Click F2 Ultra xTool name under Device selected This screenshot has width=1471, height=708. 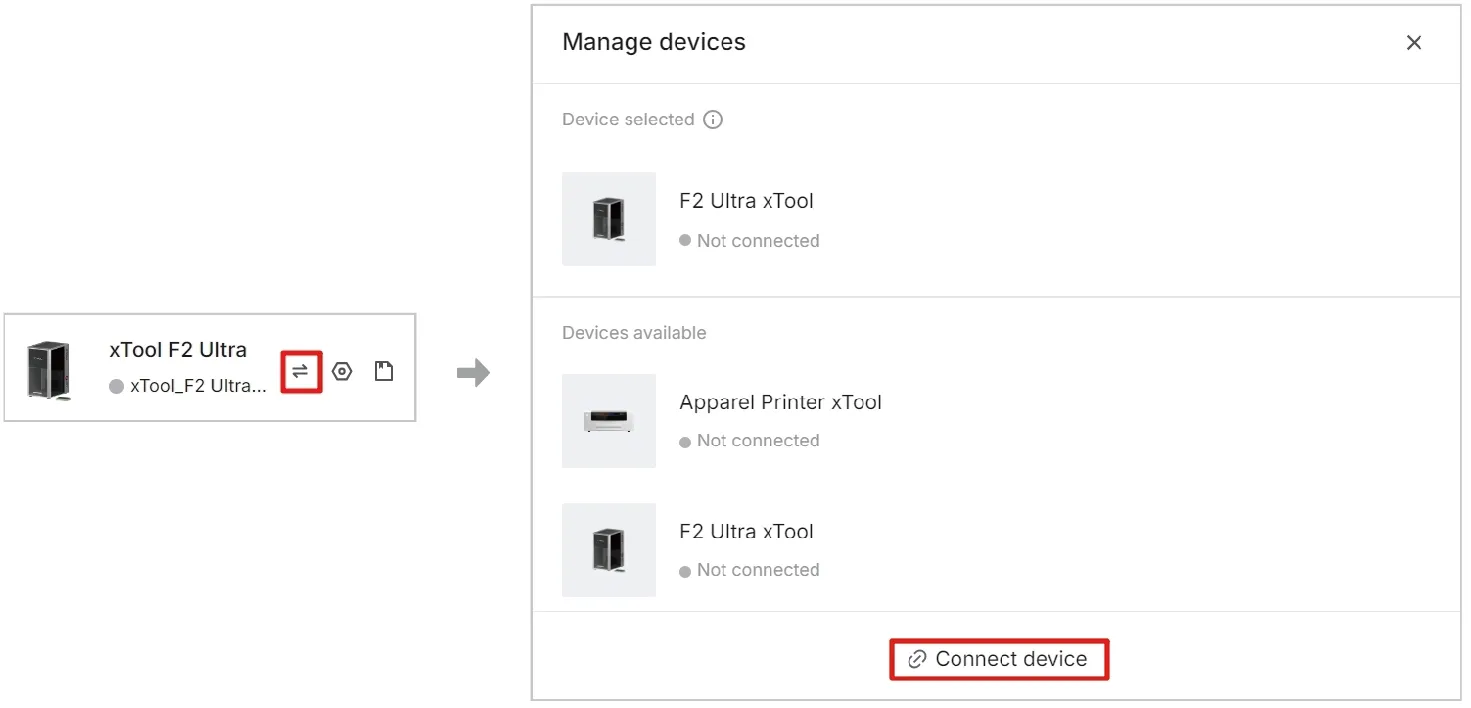pos(746,201)
